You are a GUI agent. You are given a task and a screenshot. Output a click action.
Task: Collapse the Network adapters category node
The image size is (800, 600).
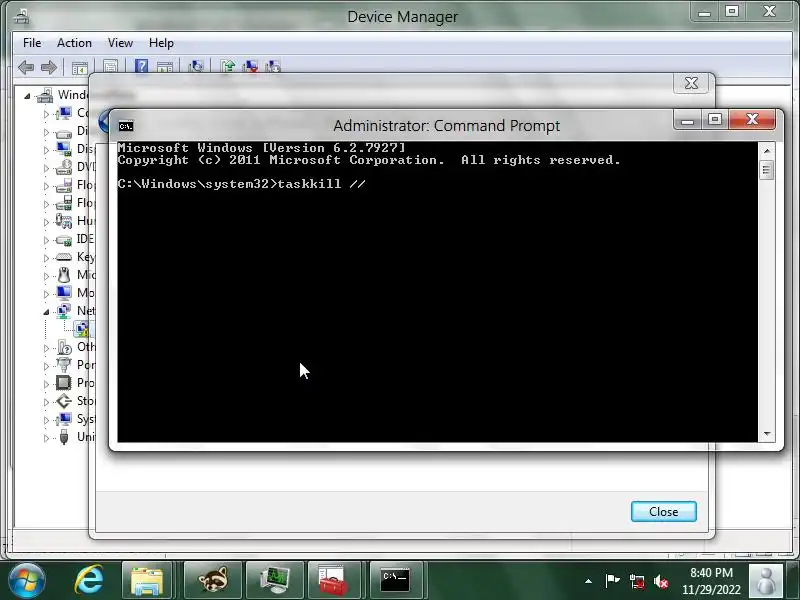click(46, 312)
